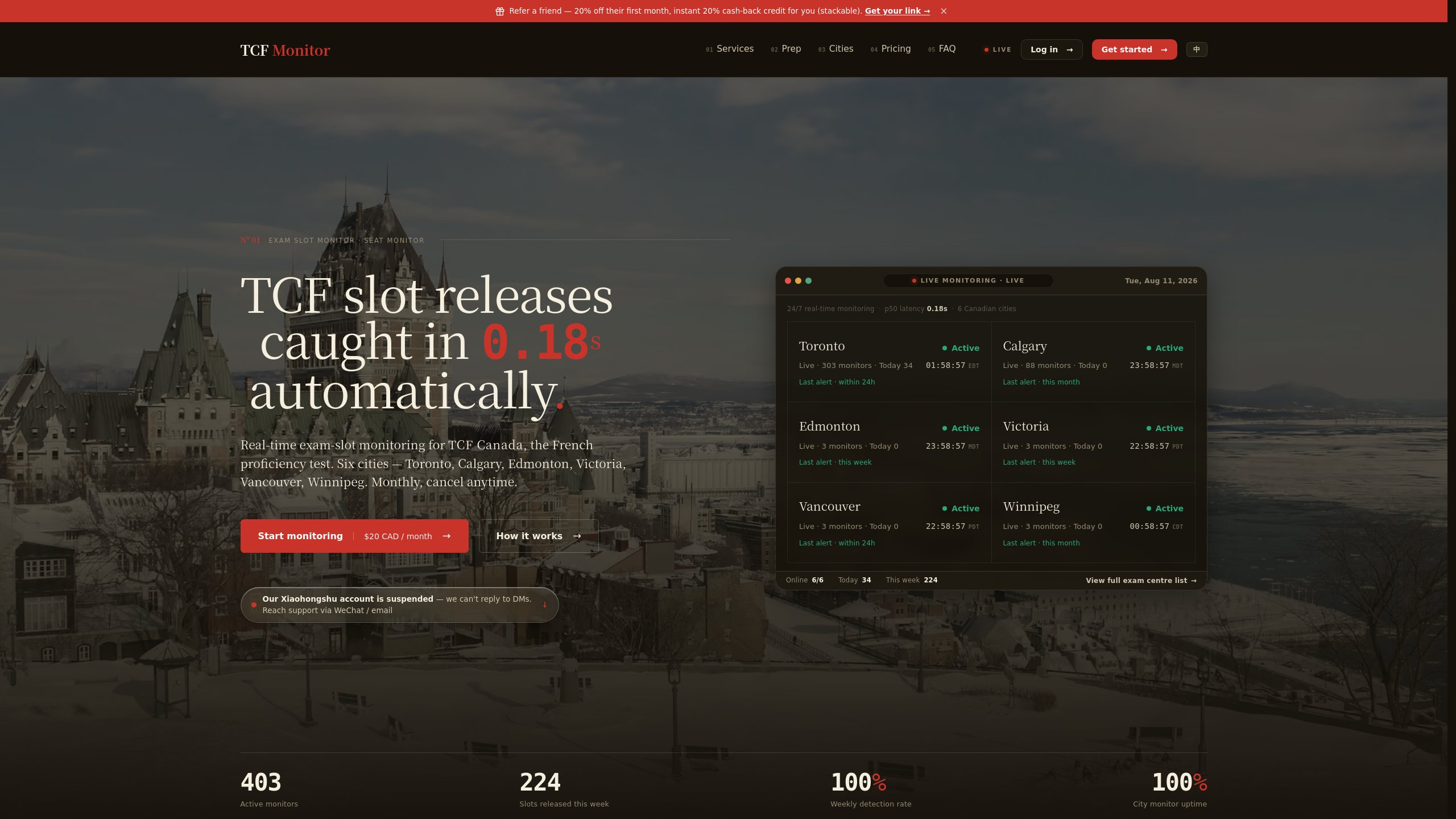Click the '224 Slots released this week' stat
This screenshot has width=1456, height=819.
pos(564,789)
